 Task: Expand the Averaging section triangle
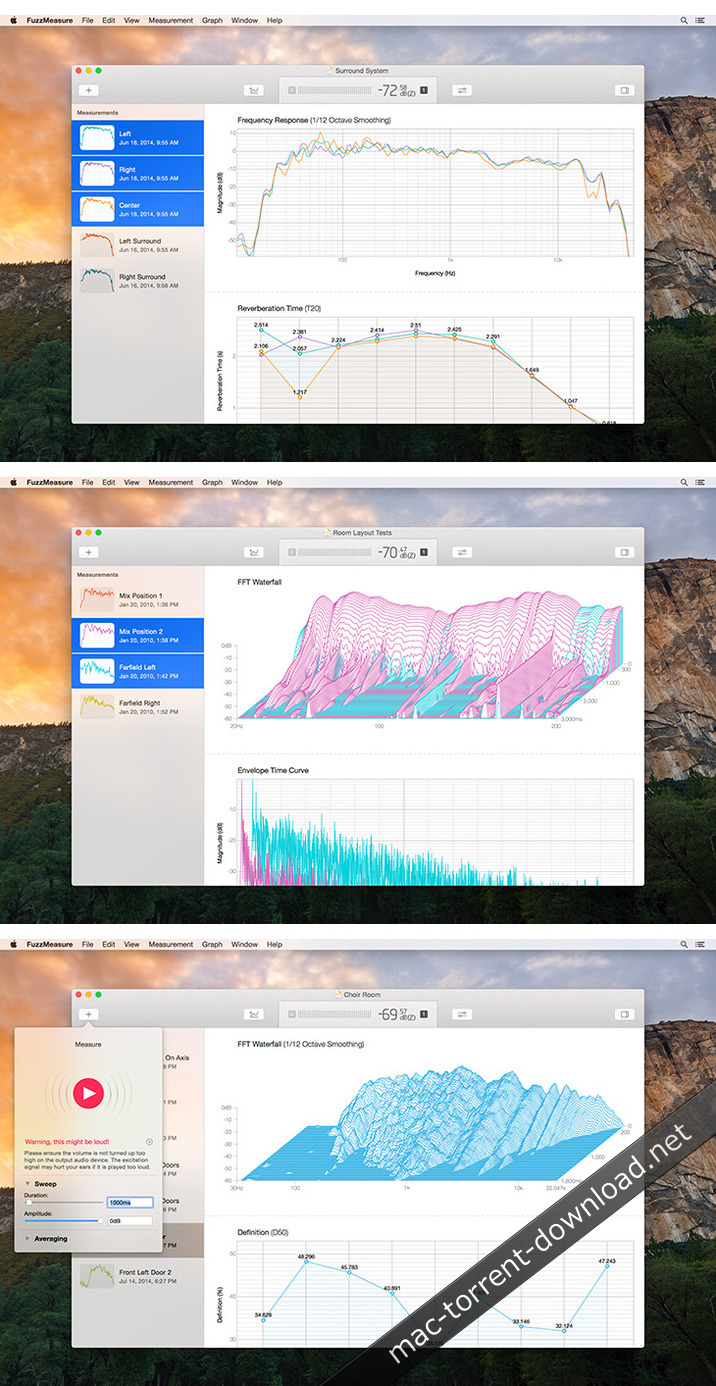[27, 1238]
